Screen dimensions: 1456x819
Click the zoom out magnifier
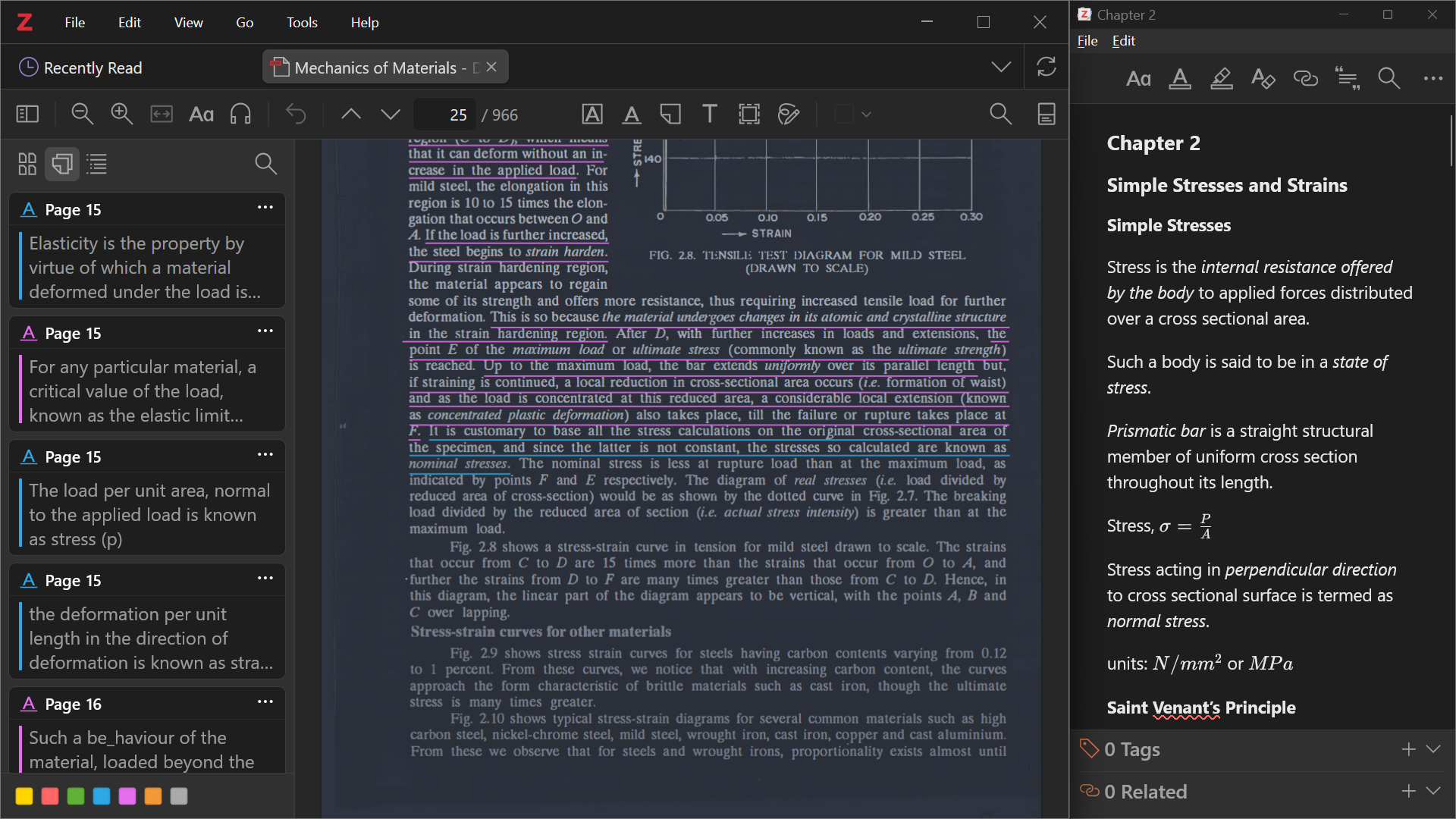point(82,115)
